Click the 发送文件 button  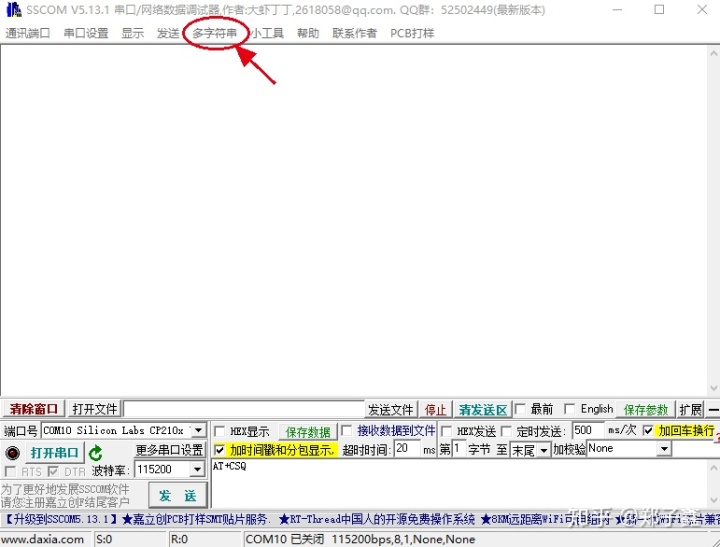click(391, 409)
